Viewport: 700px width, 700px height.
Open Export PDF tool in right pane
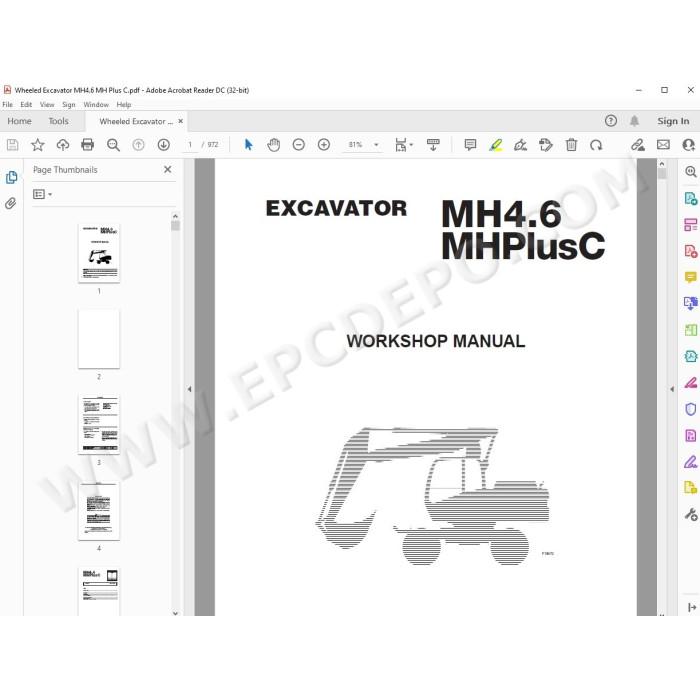690,198
